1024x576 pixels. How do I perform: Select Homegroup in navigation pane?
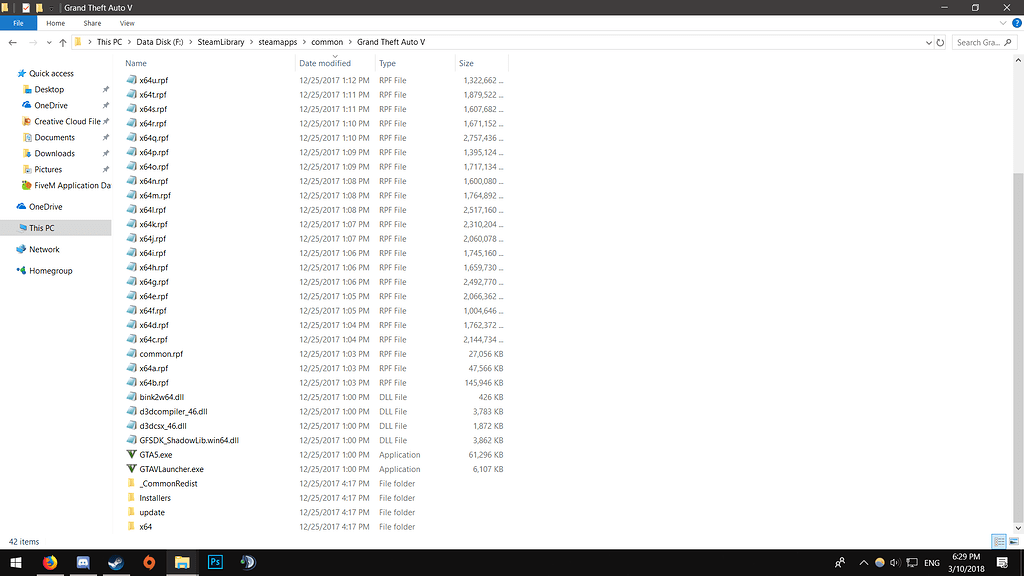tap(50, 271)
